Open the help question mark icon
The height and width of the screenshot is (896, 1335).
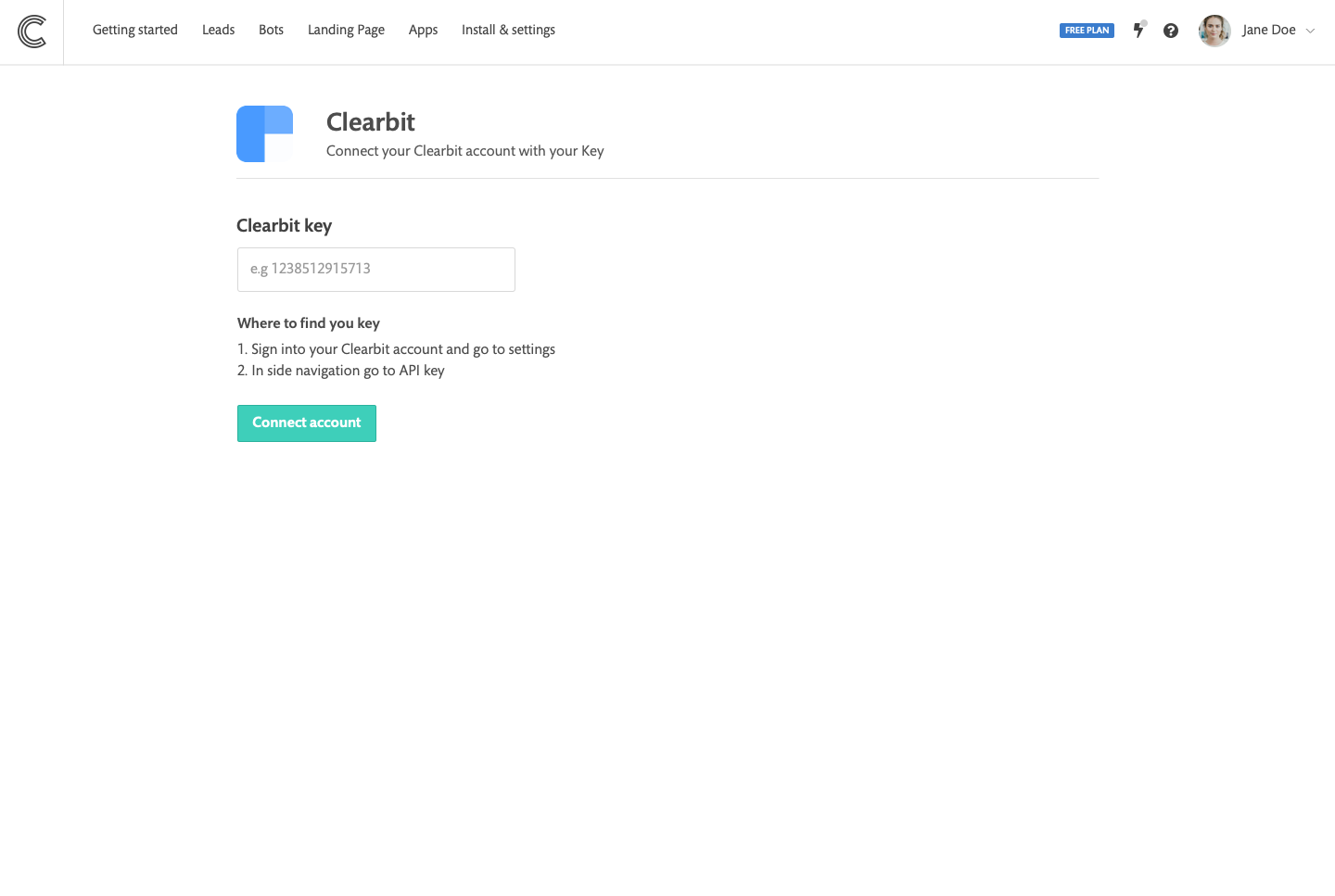pos(1171,31)
